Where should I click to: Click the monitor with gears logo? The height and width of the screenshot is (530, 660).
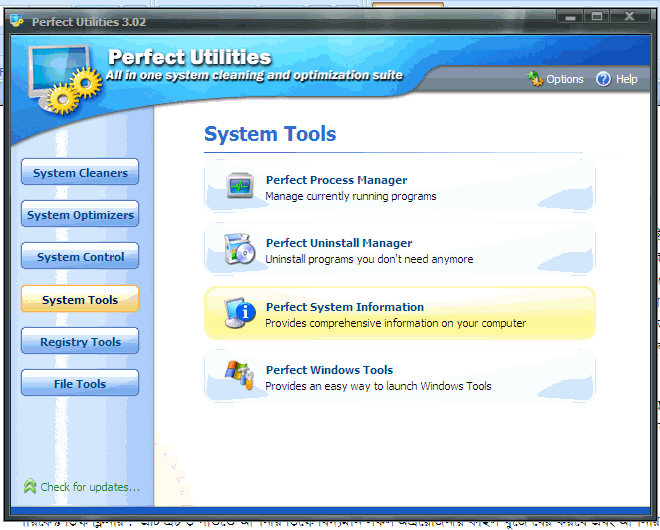[x=64, y=79]
